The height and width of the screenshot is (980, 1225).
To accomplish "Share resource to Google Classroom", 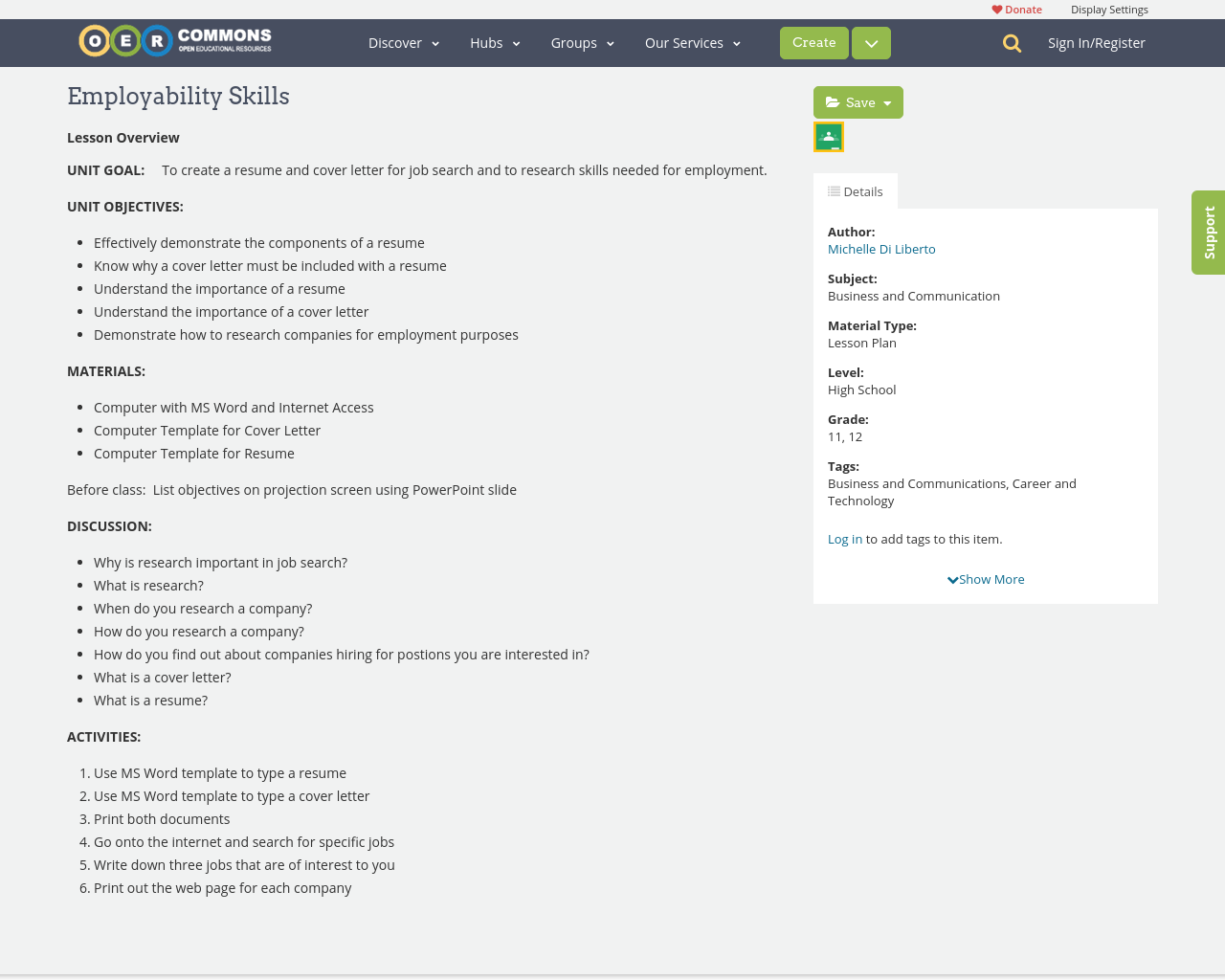I will tap(828, 136).
